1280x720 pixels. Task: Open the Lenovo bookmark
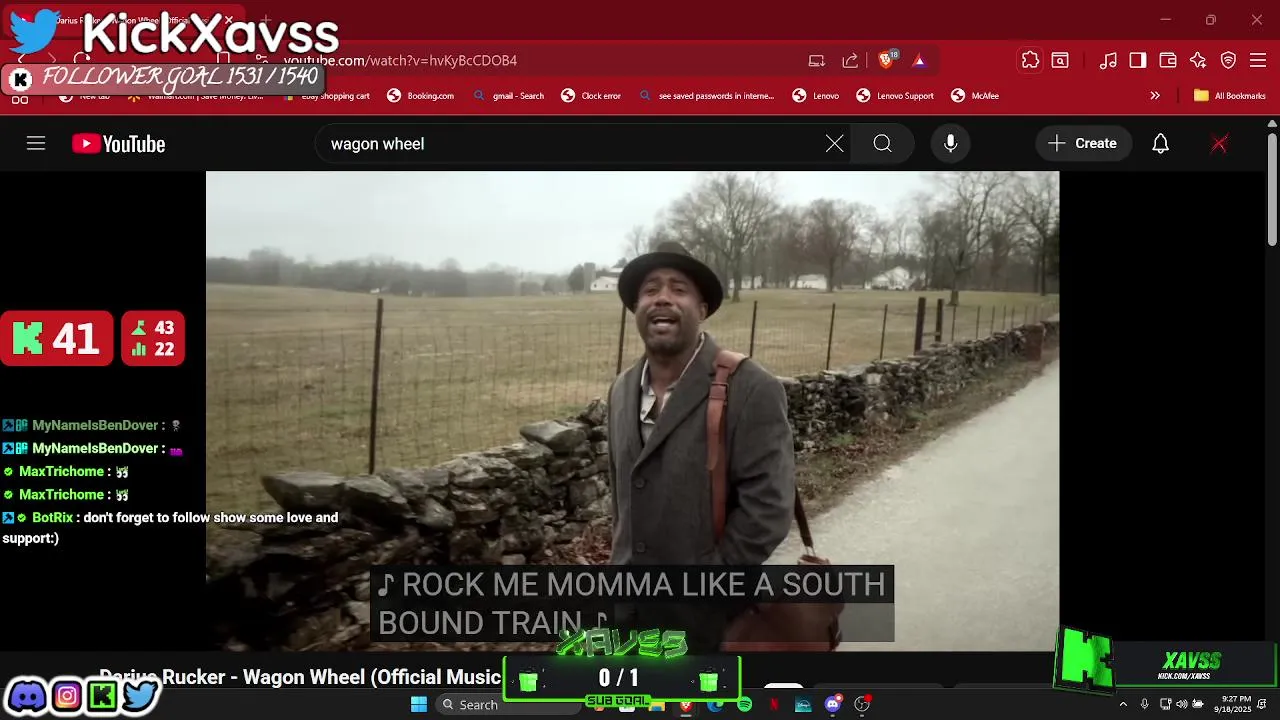pos(815,96)
